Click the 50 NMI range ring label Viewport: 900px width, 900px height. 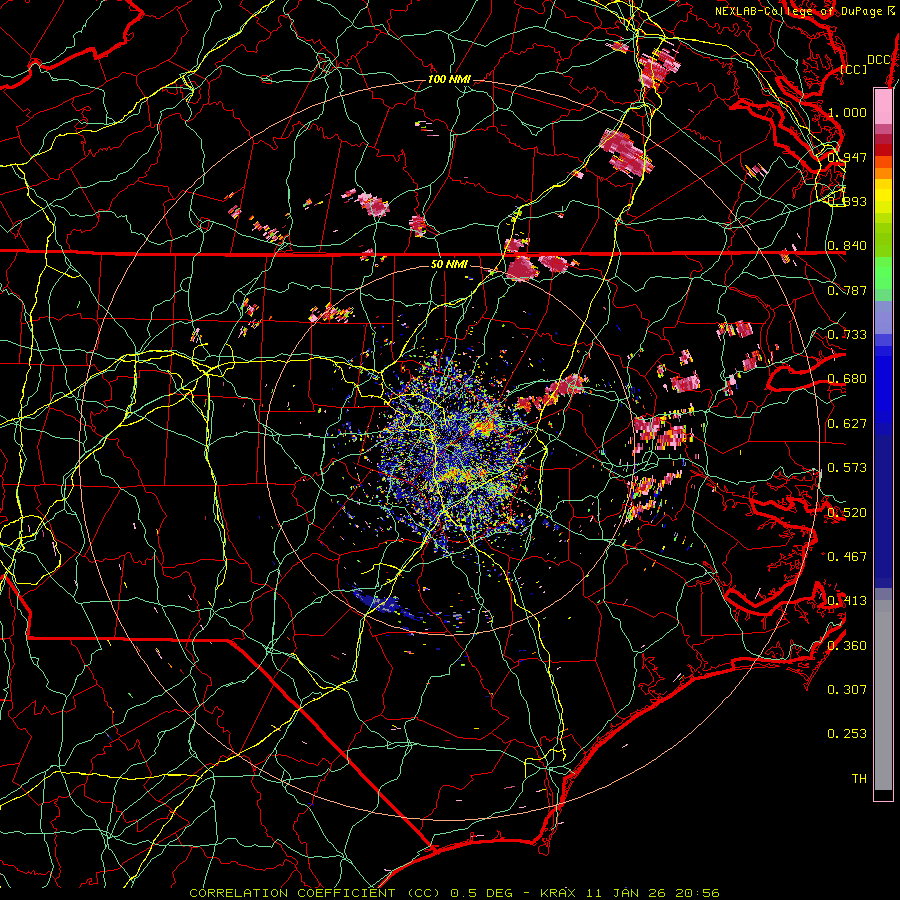[x=449, y=264]
